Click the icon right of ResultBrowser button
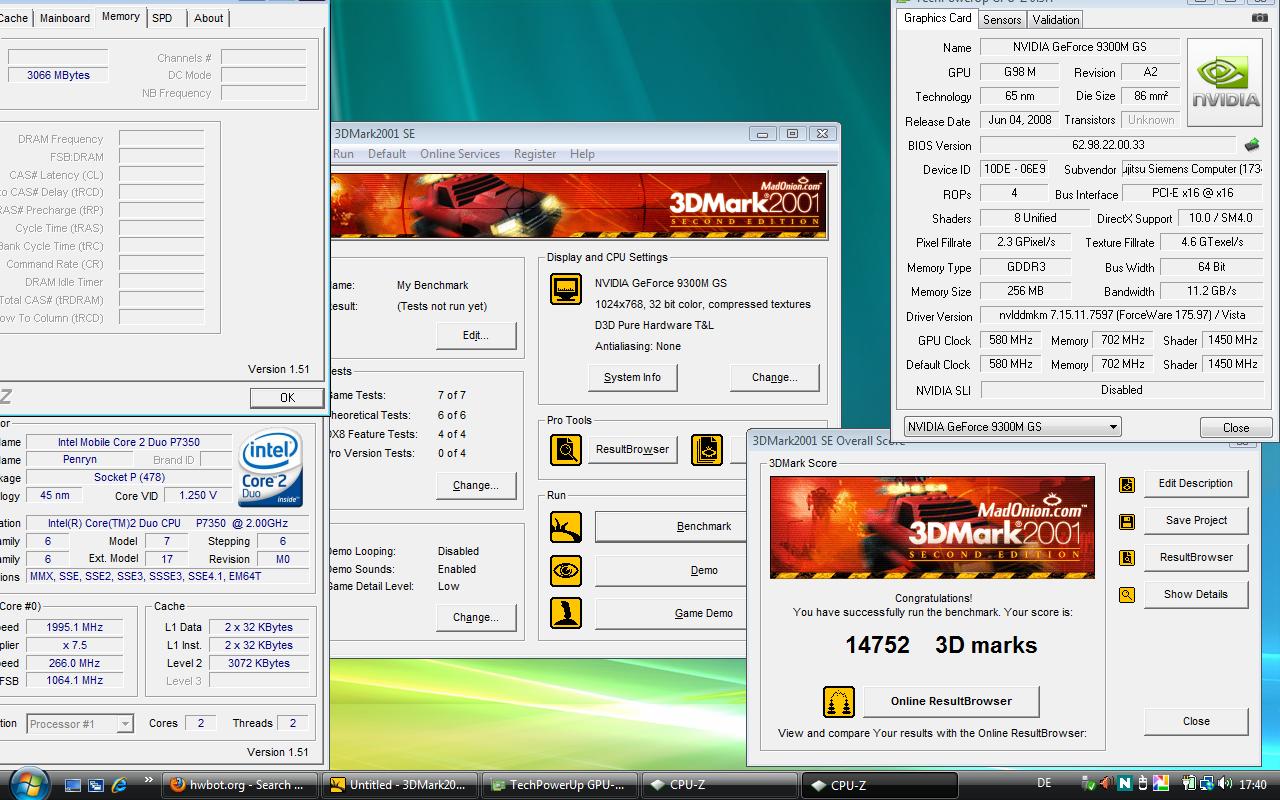Image resolution: width=1280 pixels, height=800 pixels. (707, 449)
